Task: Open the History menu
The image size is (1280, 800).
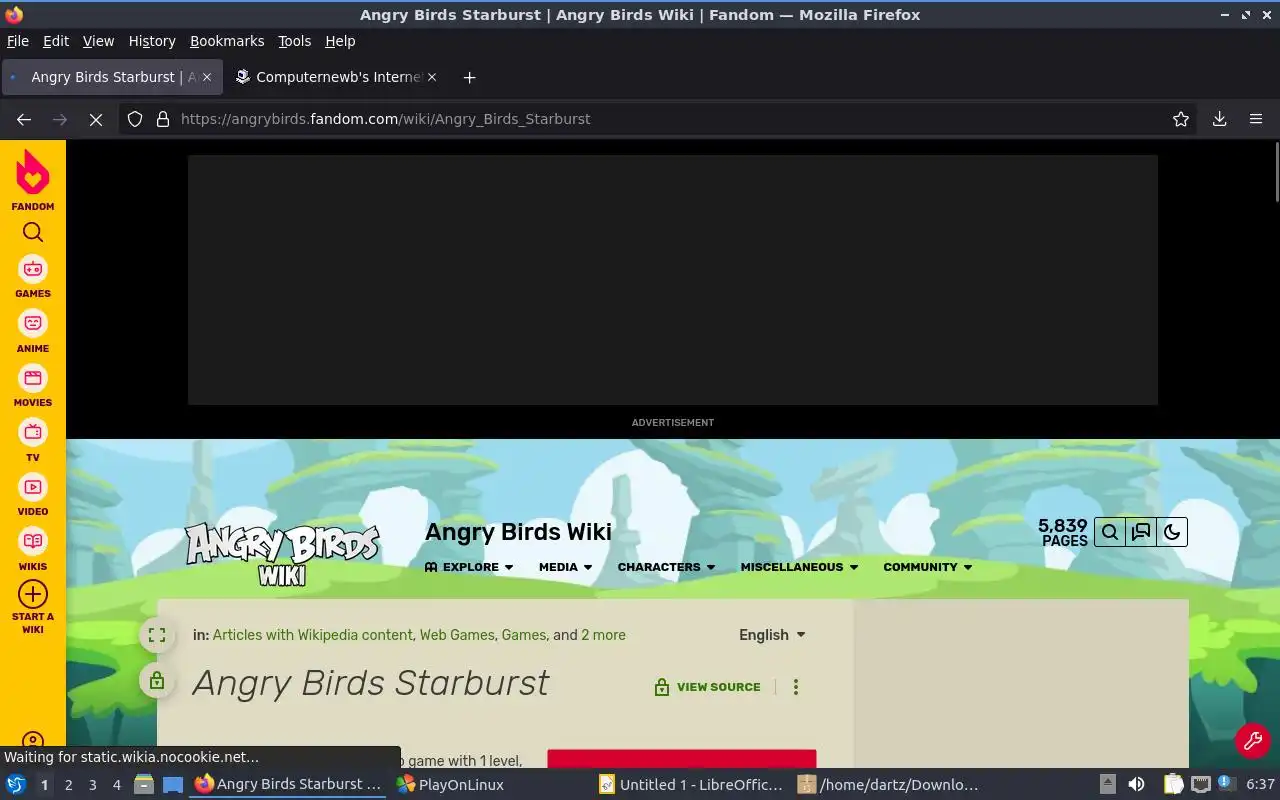Action: point(152,41)
